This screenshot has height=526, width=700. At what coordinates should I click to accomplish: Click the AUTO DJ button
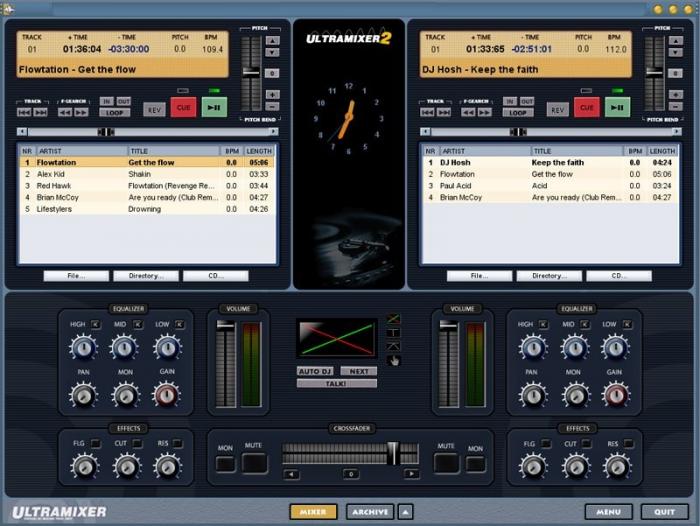(315, 372)
